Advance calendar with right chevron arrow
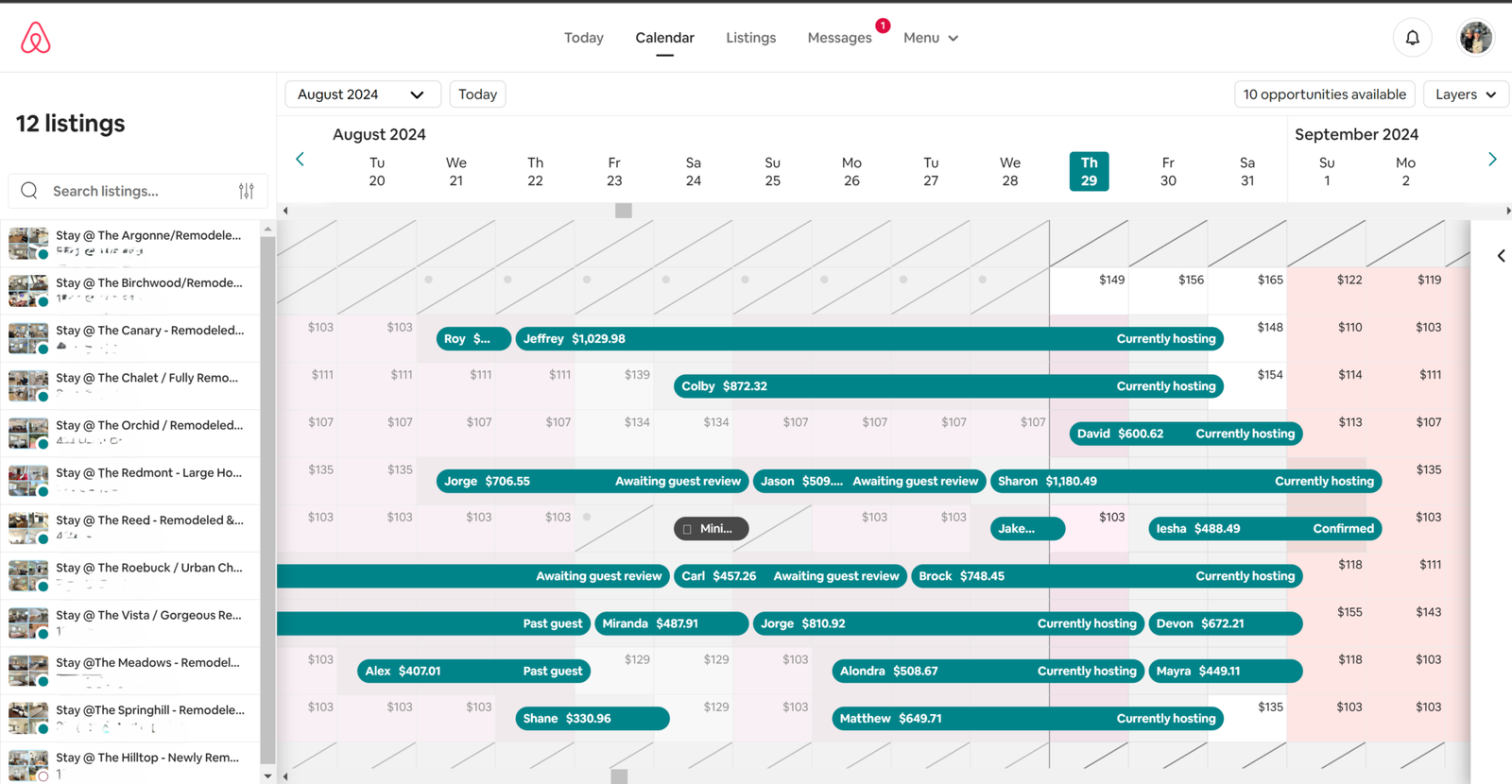The width and height of the screenshot is (1512, 784). (1492, 160)
